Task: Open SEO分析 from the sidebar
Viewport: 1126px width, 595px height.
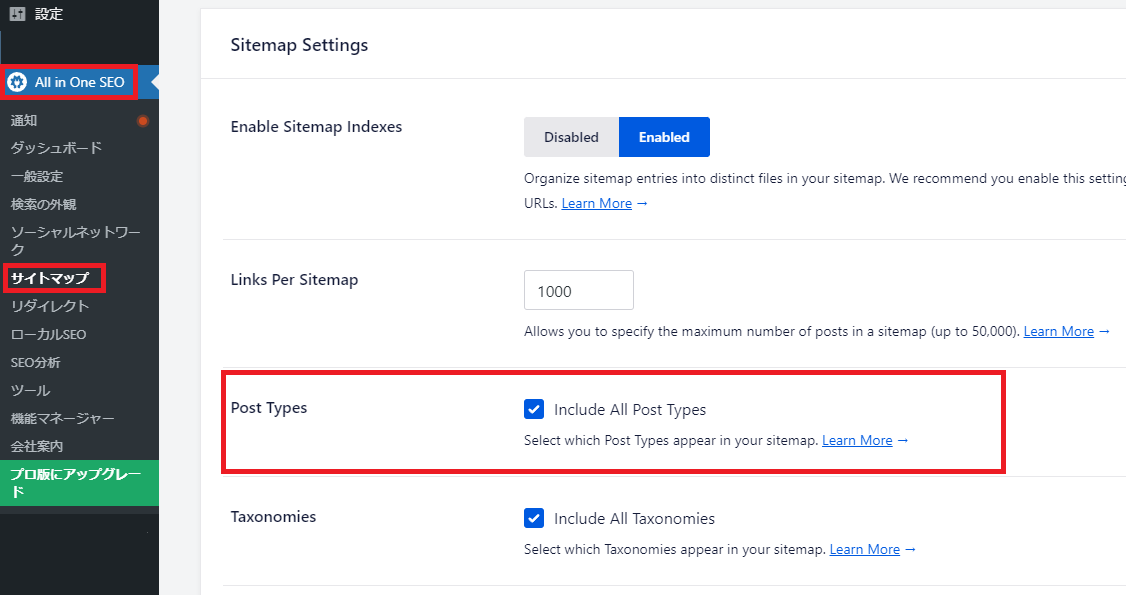Action: (36, 362)
